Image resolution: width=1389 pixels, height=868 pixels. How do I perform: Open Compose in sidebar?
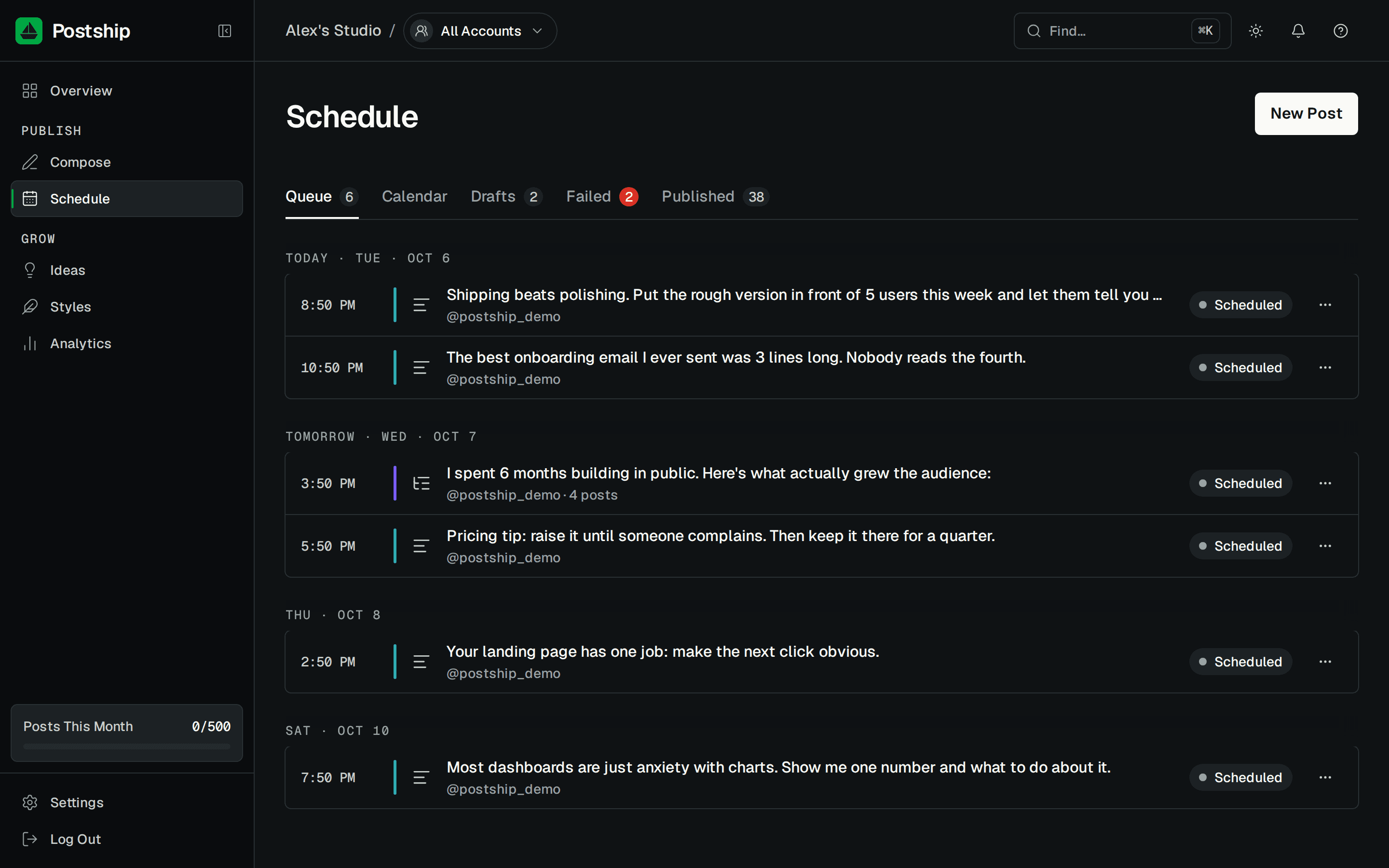coord(126,162)
